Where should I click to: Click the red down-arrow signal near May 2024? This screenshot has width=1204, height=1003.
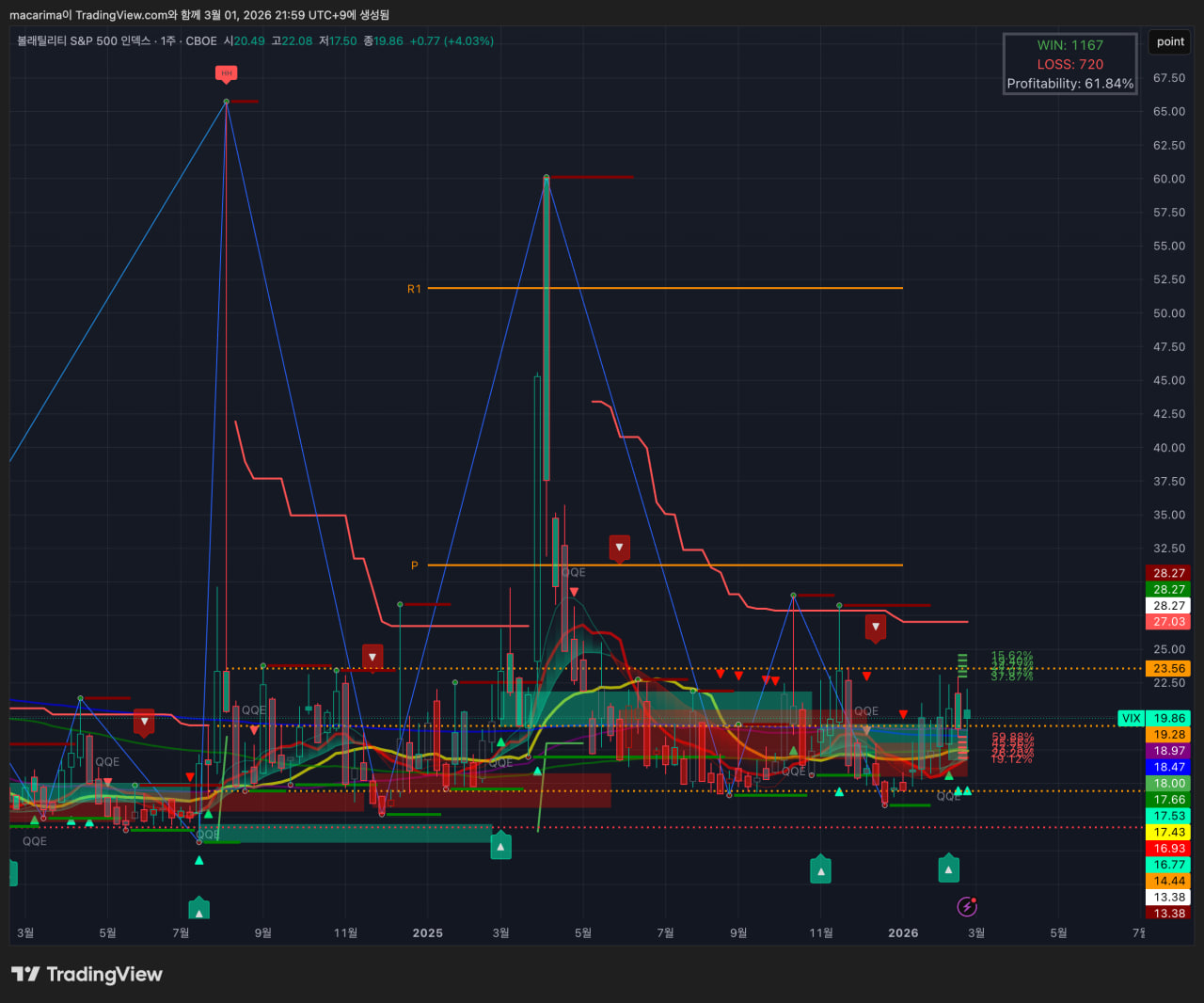144,723
